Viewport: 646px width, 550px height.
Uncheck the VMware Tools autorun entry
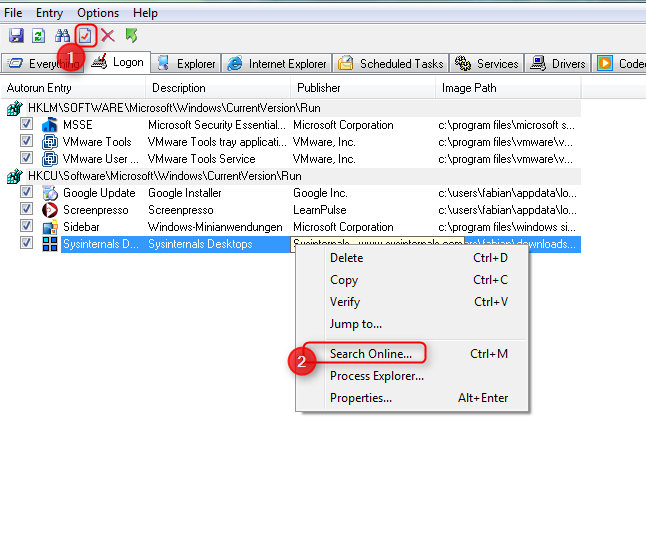point(26,140)
